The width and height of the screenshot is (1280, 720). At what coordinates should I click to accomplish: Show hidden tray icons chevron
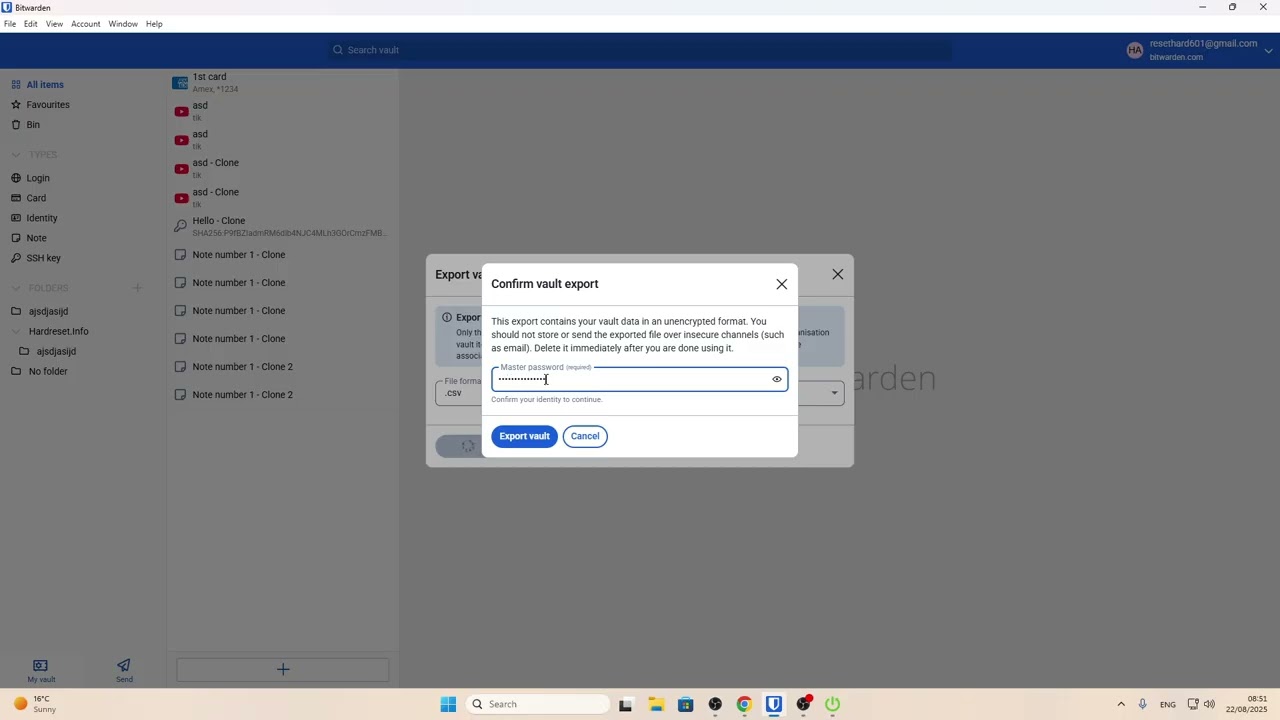[1121, 704]
